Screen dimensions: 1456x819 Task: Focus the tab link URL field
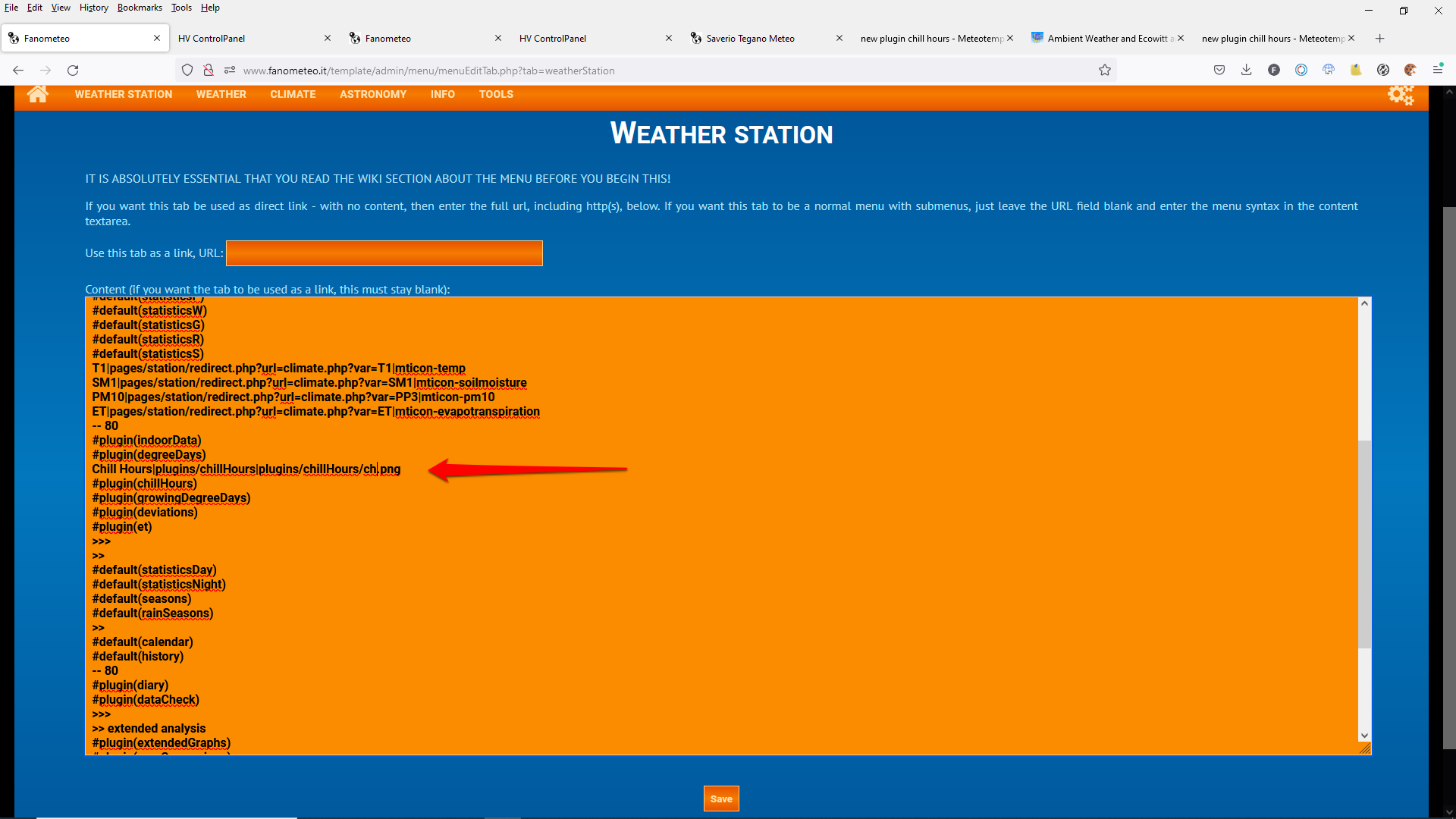click(x=384, y=253)
